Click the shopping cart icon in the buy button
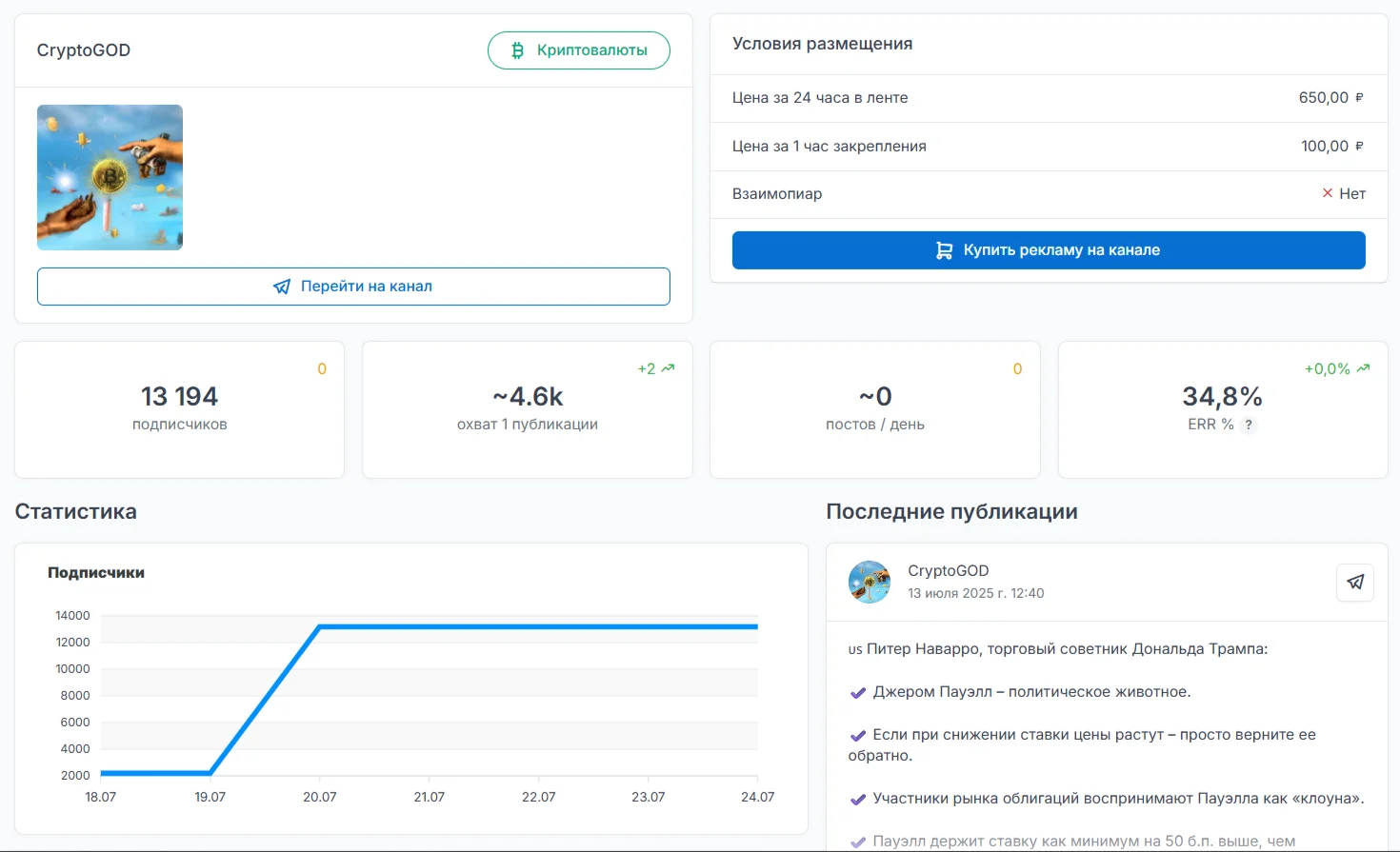The height and width of the screenshot is (852, 1400). tap(944, 250)
